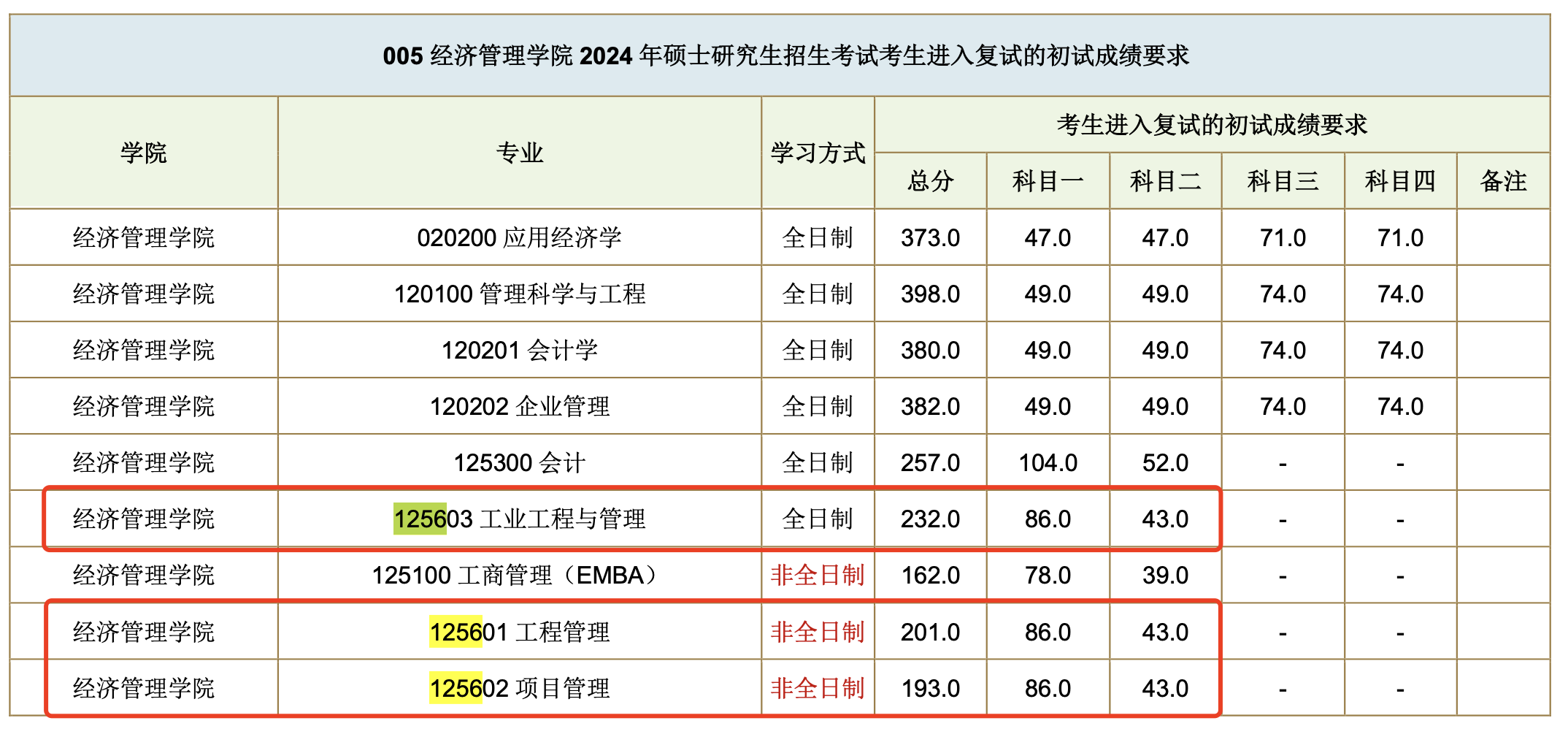Click 科目一 value 49.0 in 会计学 row
Image resolution: width=1568 pixels, height=745 pixels.
[x=1048, y=350]
